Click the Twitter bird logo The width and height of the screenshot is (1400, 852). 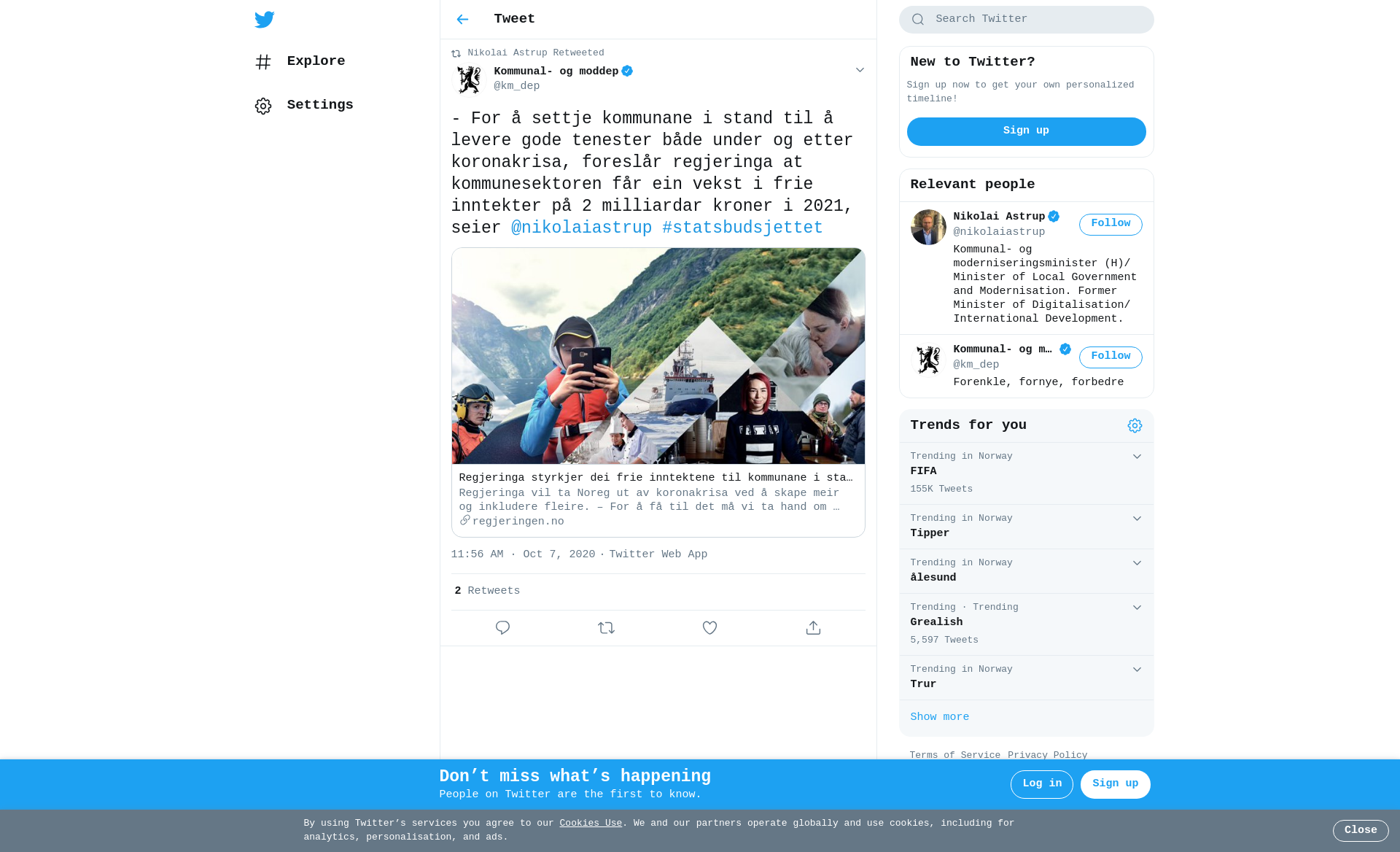(x=265, y=20)
